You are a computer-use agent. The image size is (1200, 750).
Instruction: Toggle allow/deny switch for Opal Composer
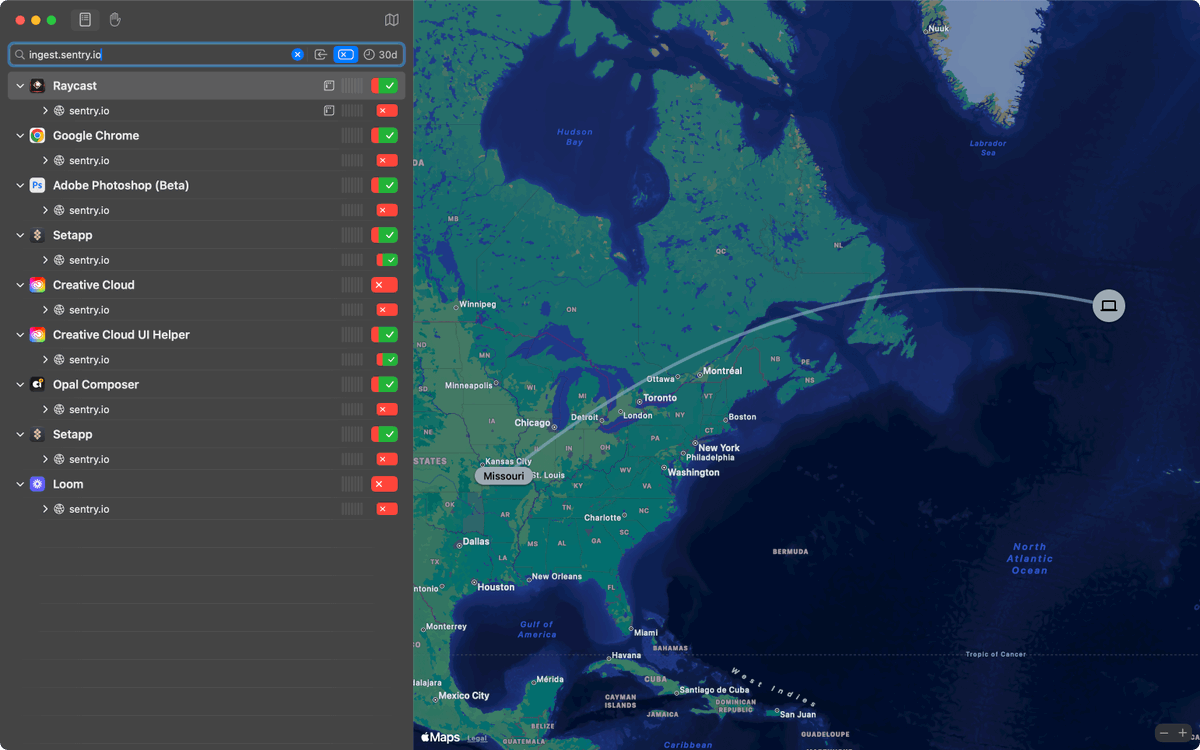384,384
